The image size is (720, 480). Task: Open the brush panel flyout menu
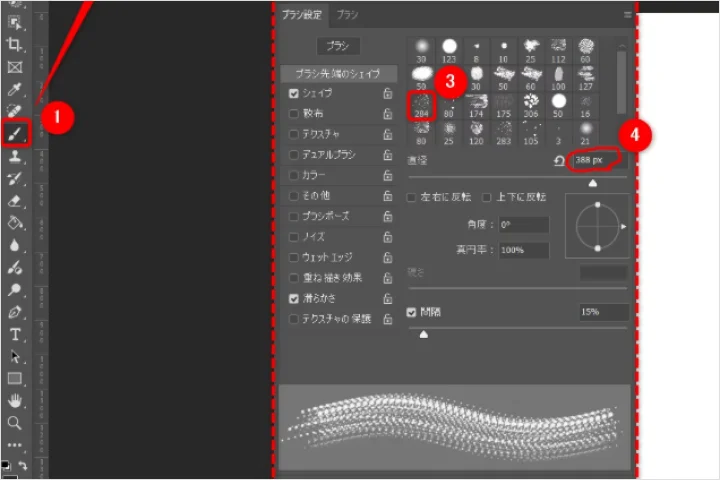coord(627,15)
